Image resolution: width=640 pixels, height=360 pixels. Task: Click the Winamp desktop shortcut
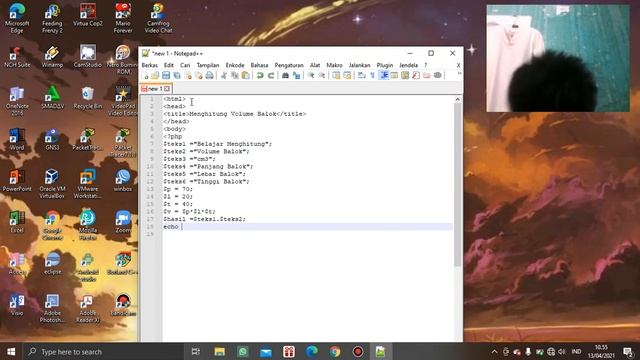pos(52,57)
